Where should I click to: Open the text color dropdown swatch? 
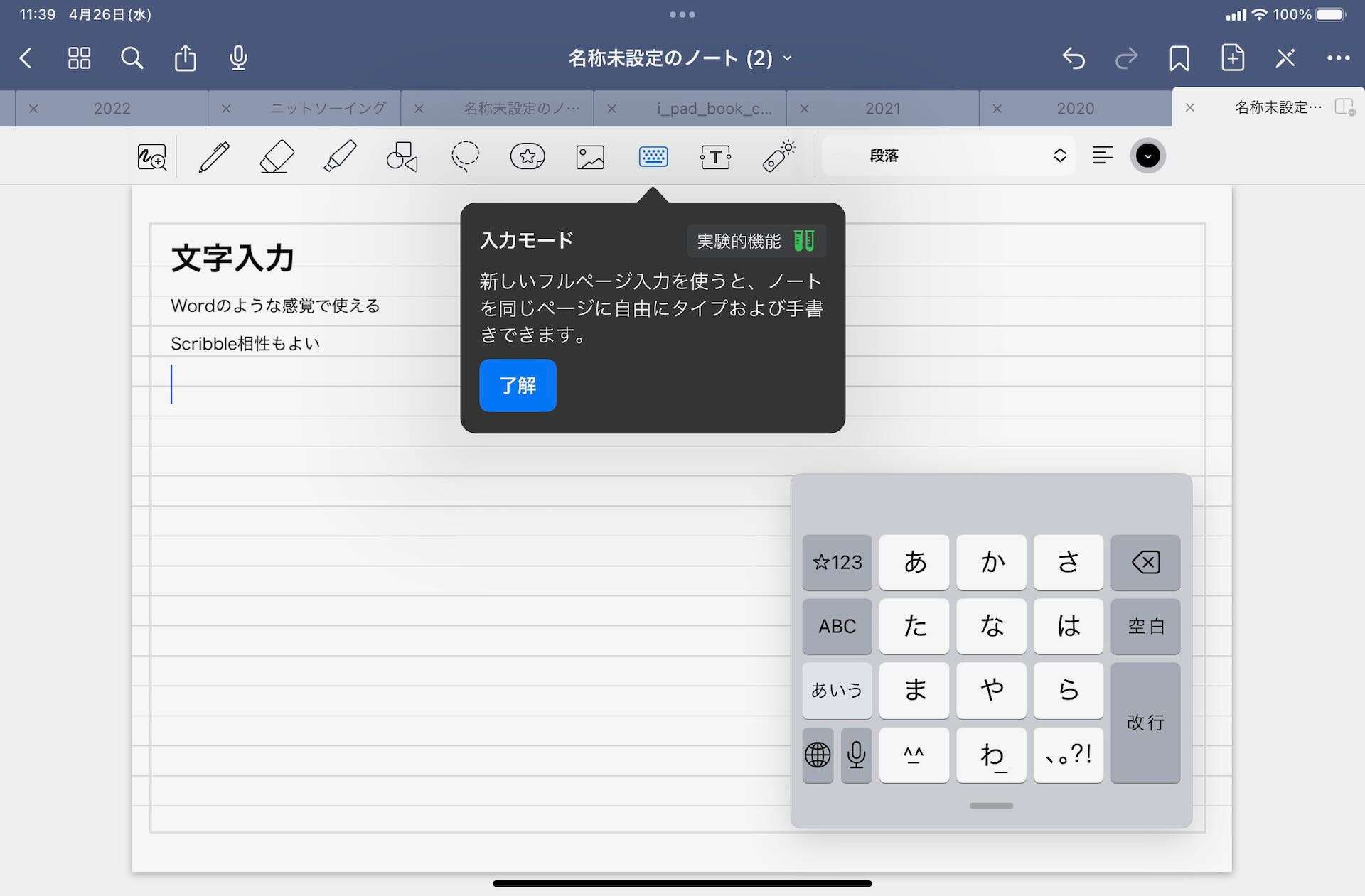click(1147, 156)
